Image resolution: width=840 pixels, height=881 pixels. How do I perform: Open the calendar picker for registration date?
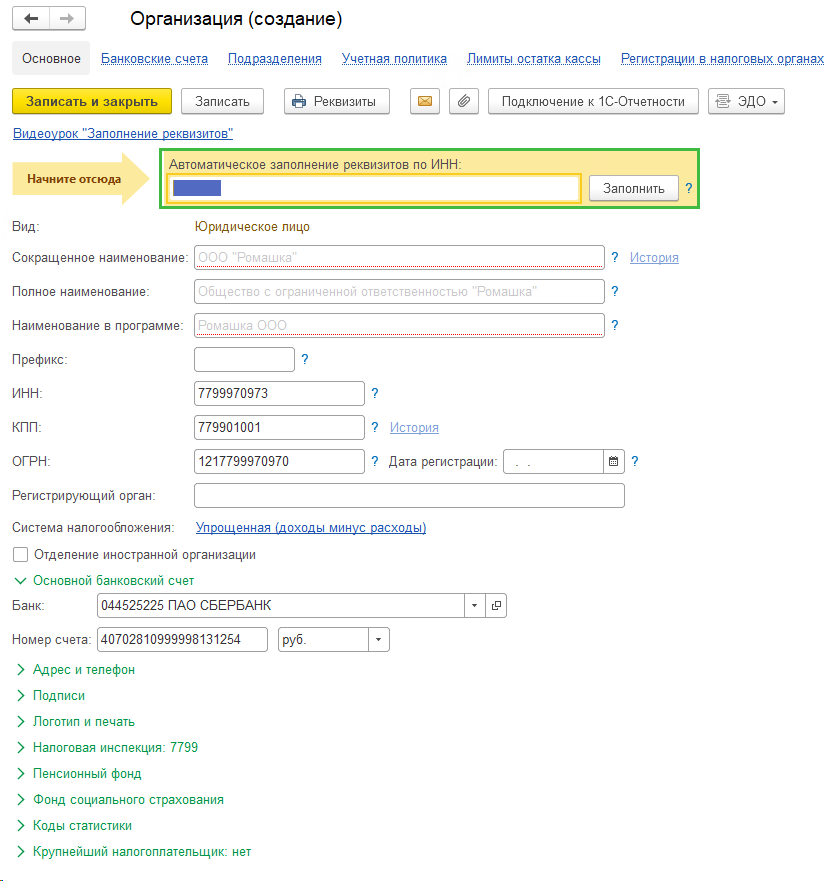pyautogui.click(x=614, y=461)
